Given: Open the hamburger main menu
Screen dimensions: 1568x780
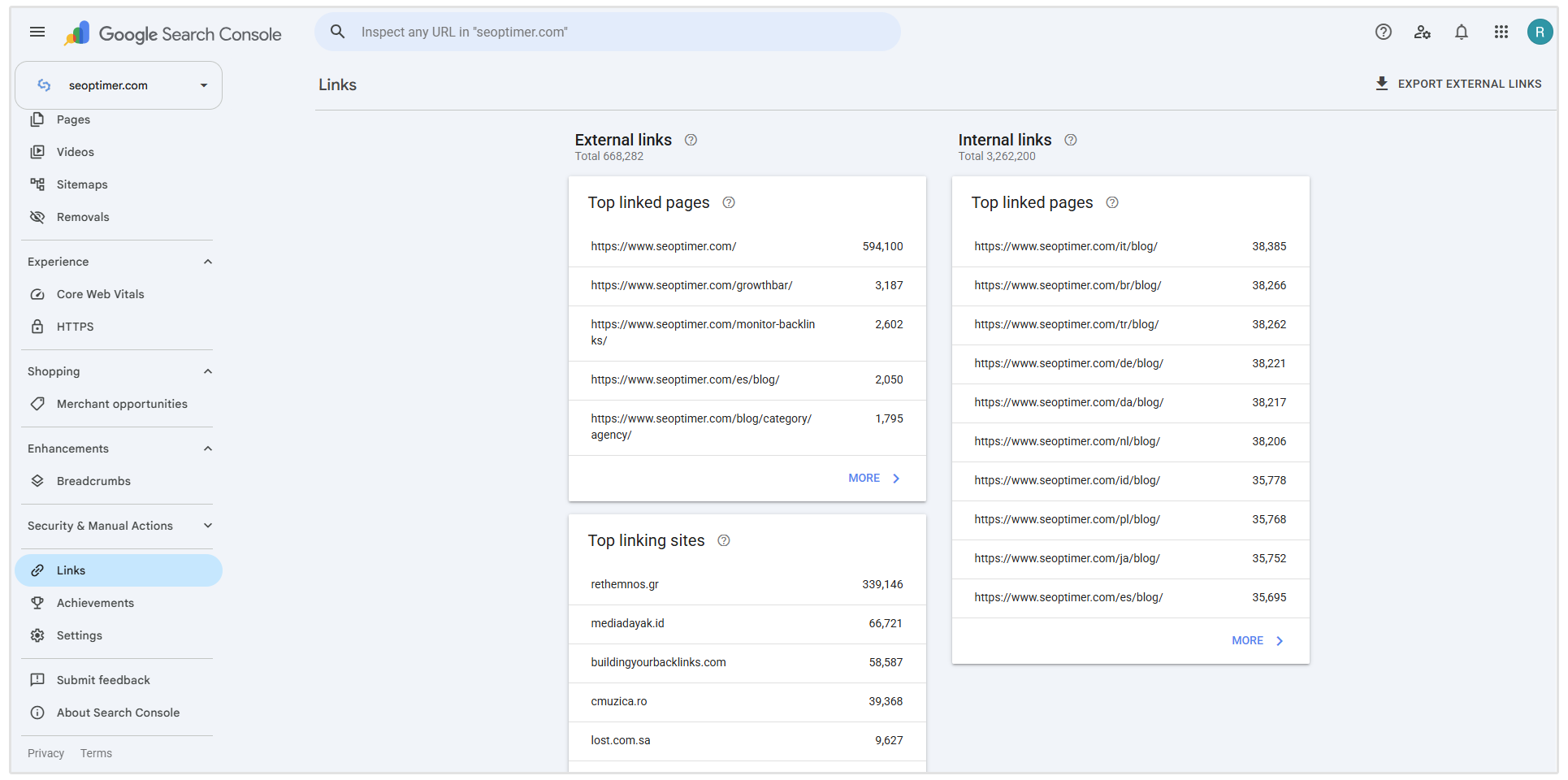Looking at the screenshot, I should (x=37, y=32).
